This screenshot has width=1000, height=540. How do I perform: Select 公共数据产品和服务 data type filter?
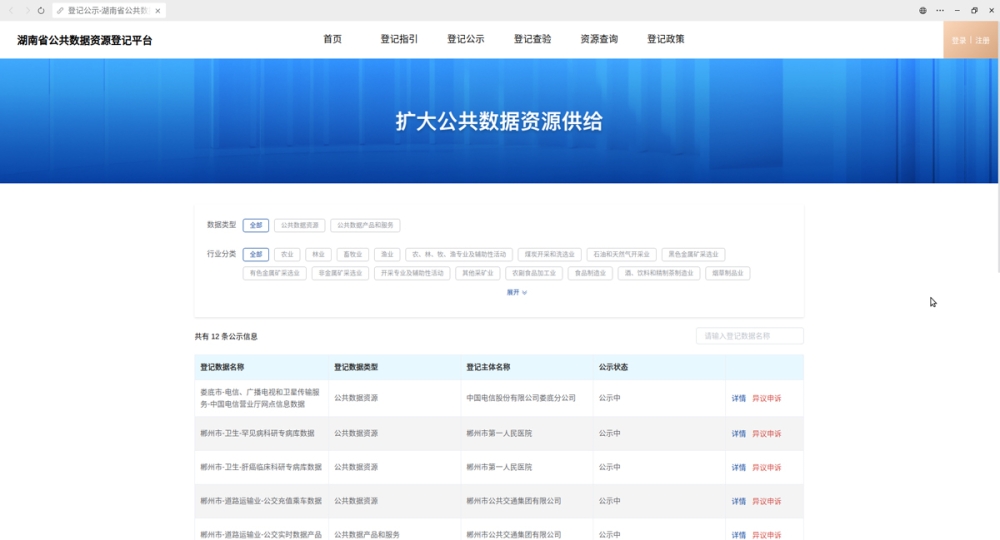pos(366,225)
